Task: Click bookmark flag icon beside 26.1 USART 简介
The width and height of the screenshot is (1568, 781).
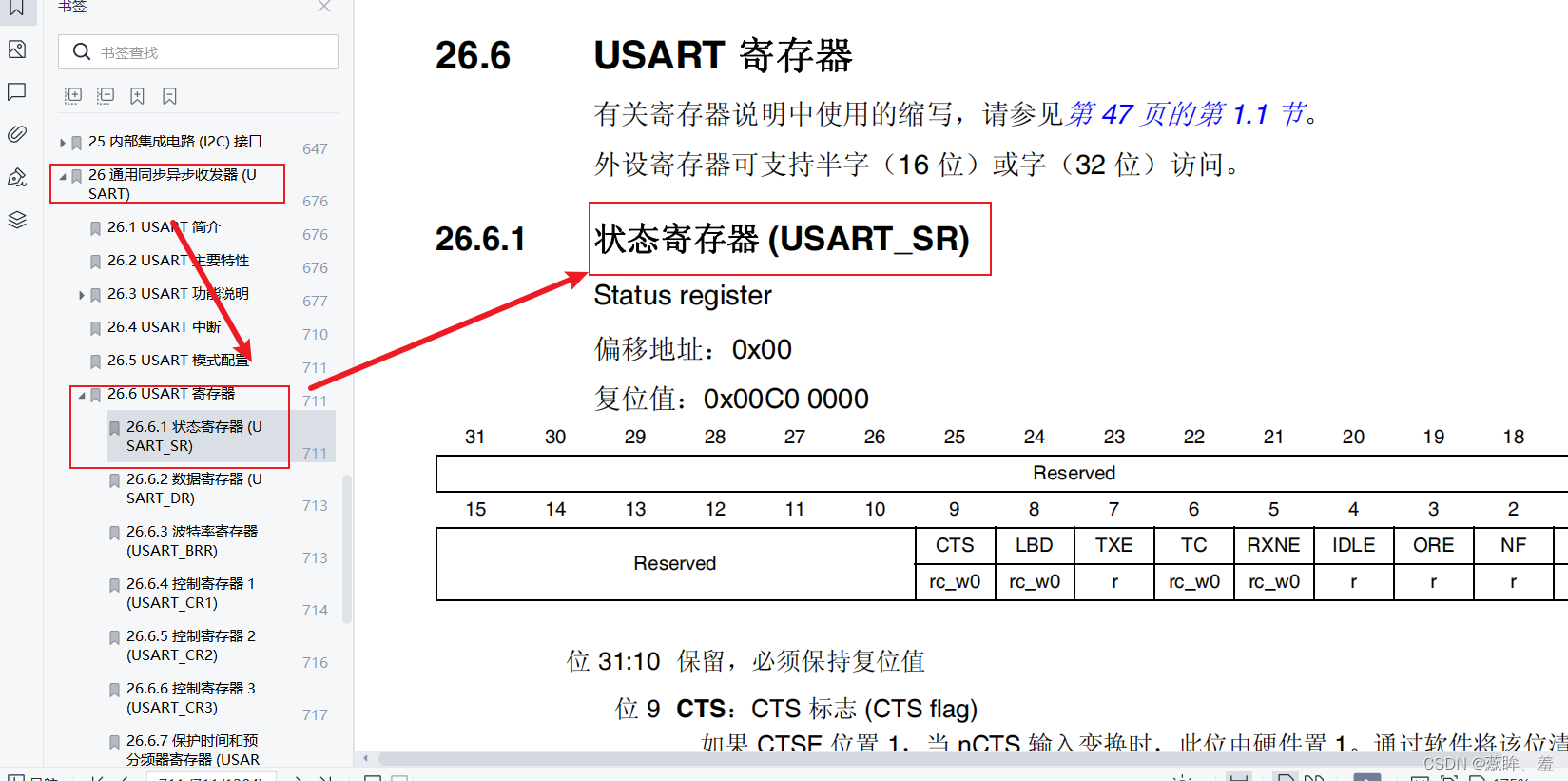Action: [x=95, y=228]
